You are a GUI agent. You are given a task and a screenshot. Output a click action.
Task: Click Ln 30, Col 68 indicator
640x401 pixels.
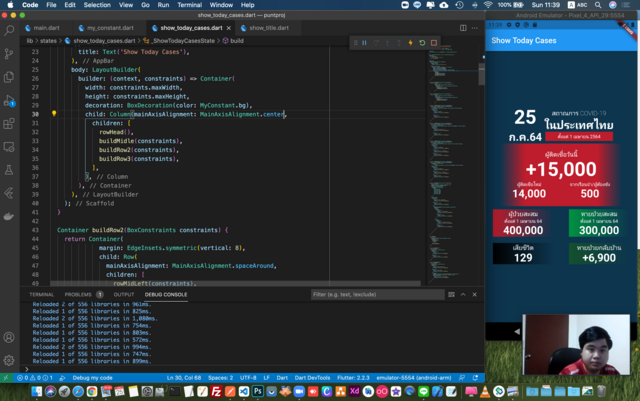coord(184,378)
